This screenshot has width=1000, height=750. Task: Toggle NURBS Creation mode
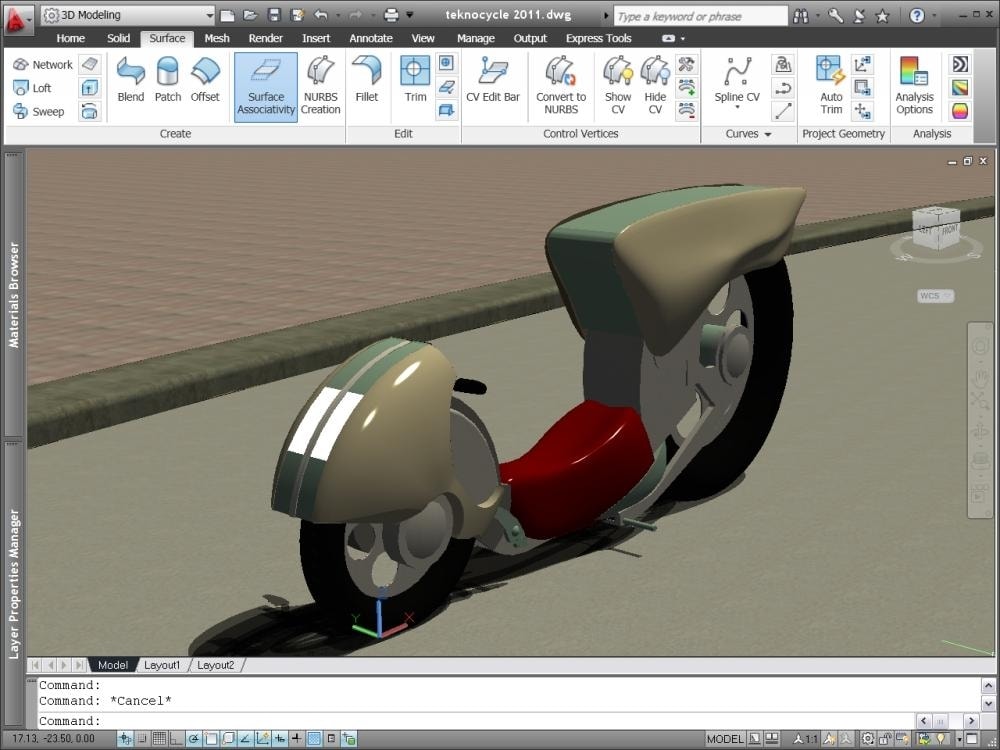click(320, 85)
